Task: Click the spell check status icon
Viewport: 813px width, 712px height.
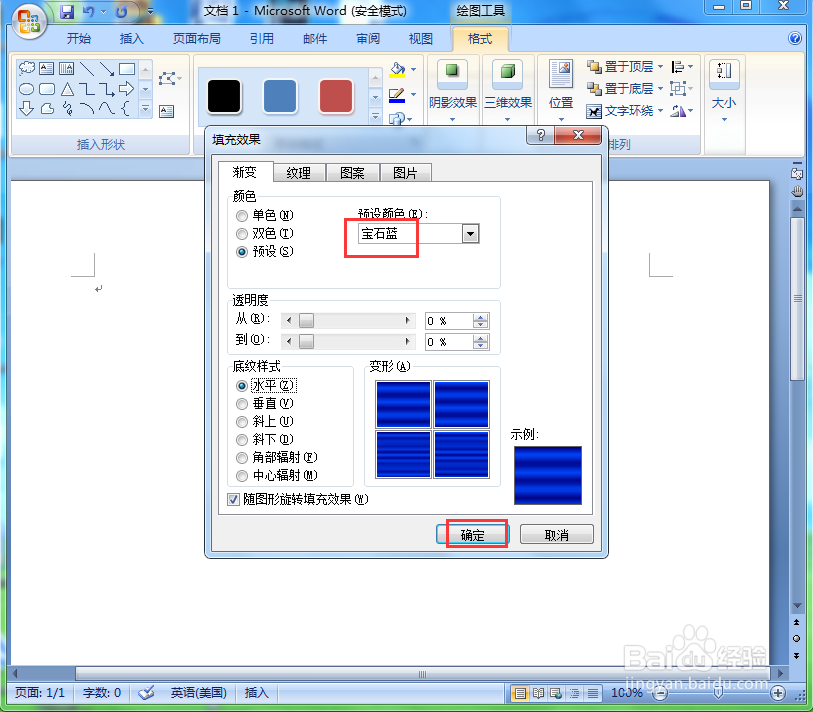Action: pyautogui.click(x=147, y=693)
